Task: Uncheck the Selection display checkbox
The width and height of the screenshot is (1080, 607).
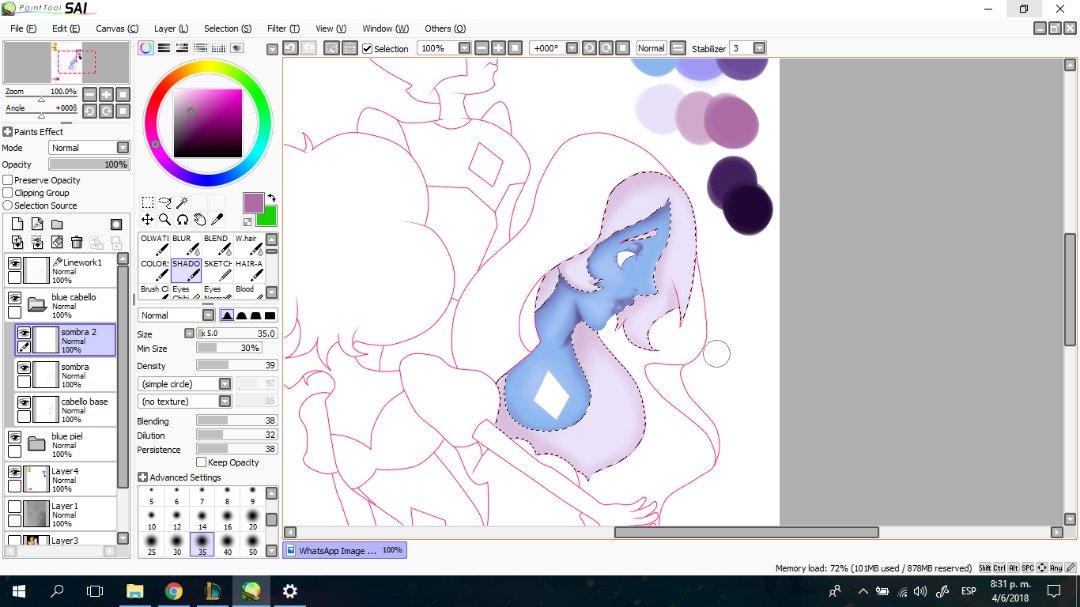Action: pos(367,48)
